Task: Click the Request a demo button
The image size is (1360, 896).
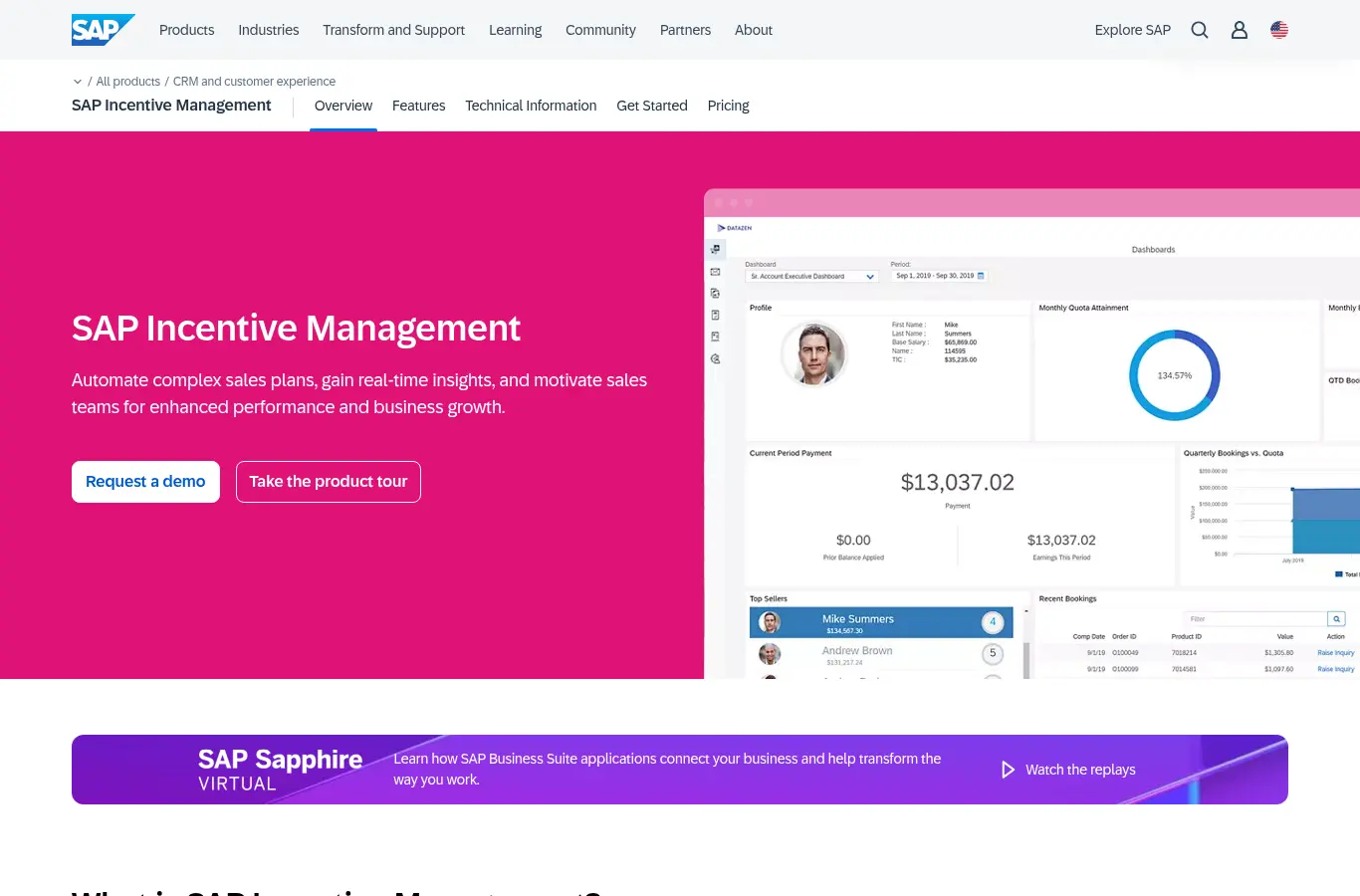Action: click(145, 482)
